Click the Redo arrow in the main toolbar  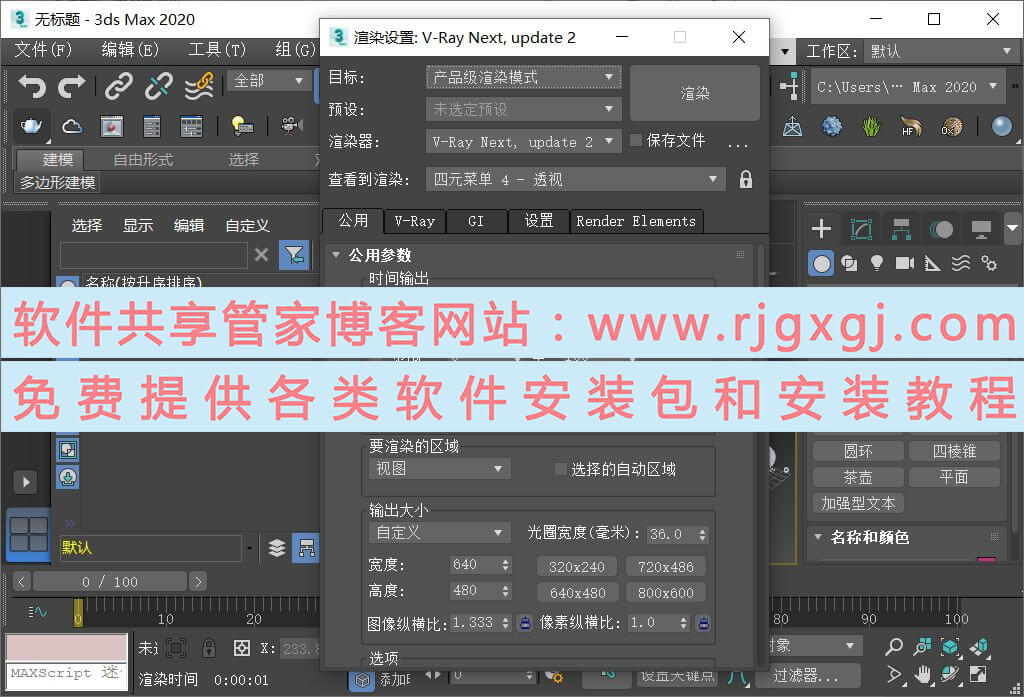point(72,86)
